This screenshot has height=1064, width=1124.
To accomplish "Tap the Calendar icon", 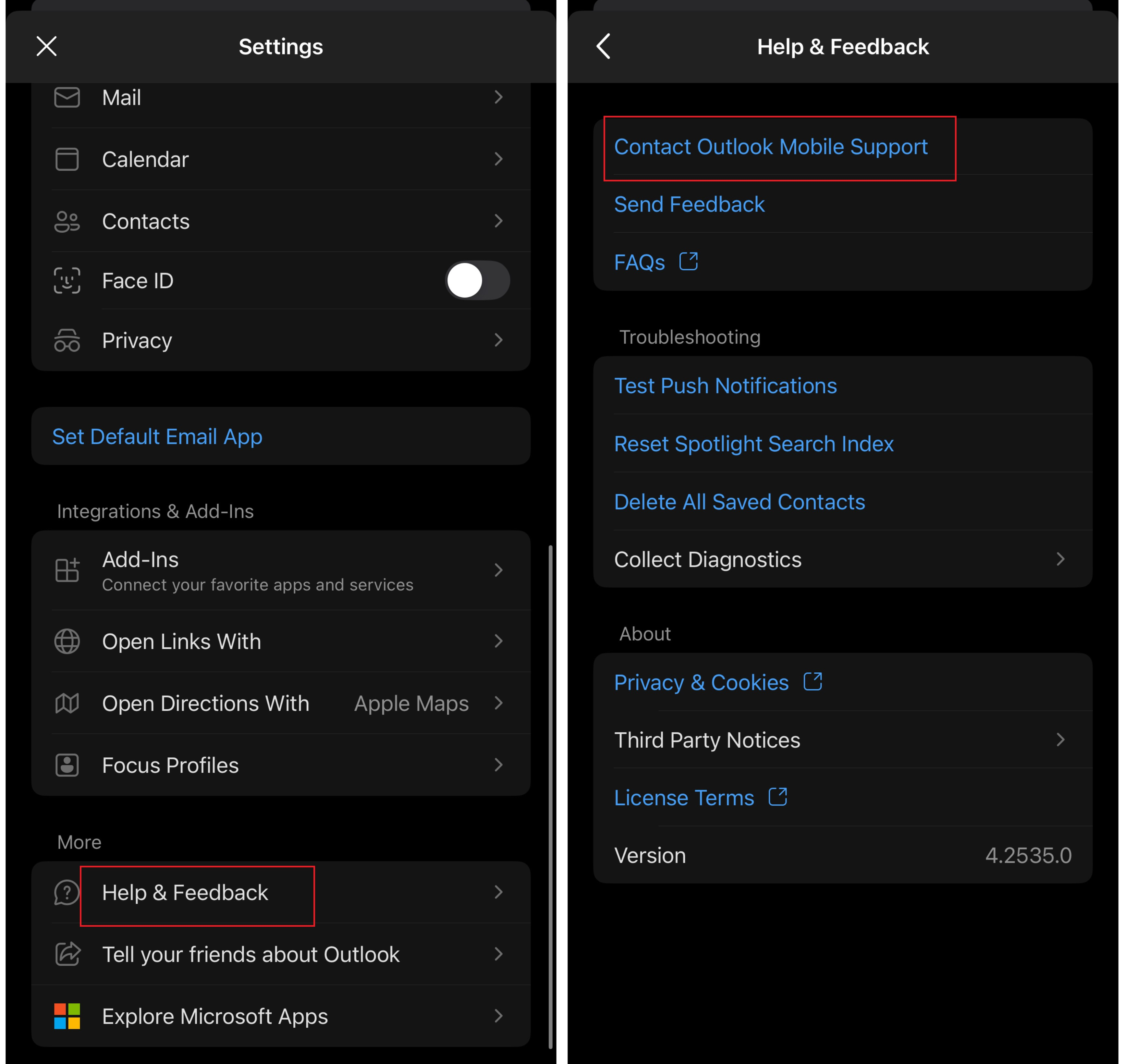I will (67, 159).
